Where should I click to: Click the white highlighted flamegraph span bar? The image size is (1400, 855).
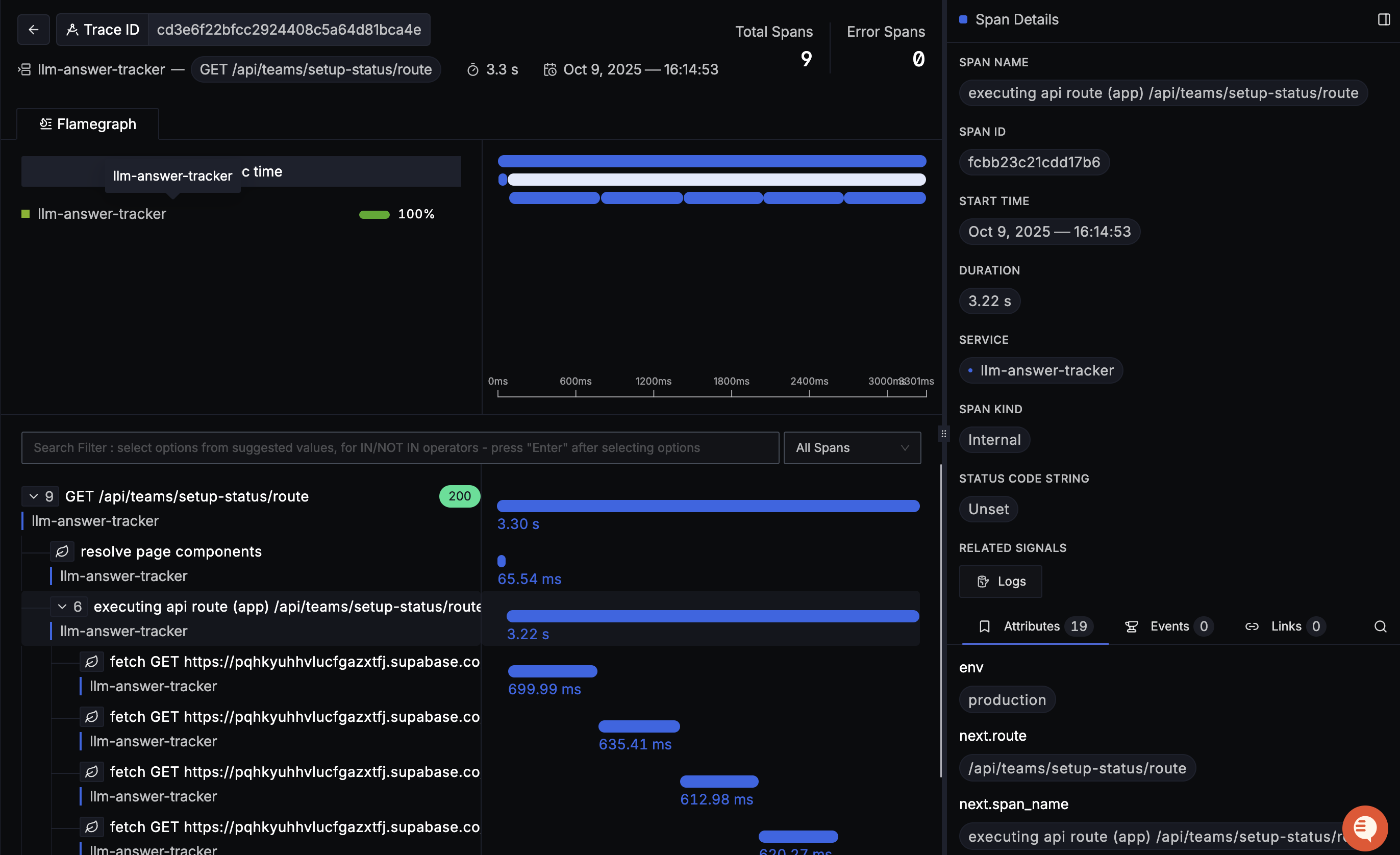tap(716, 180)
